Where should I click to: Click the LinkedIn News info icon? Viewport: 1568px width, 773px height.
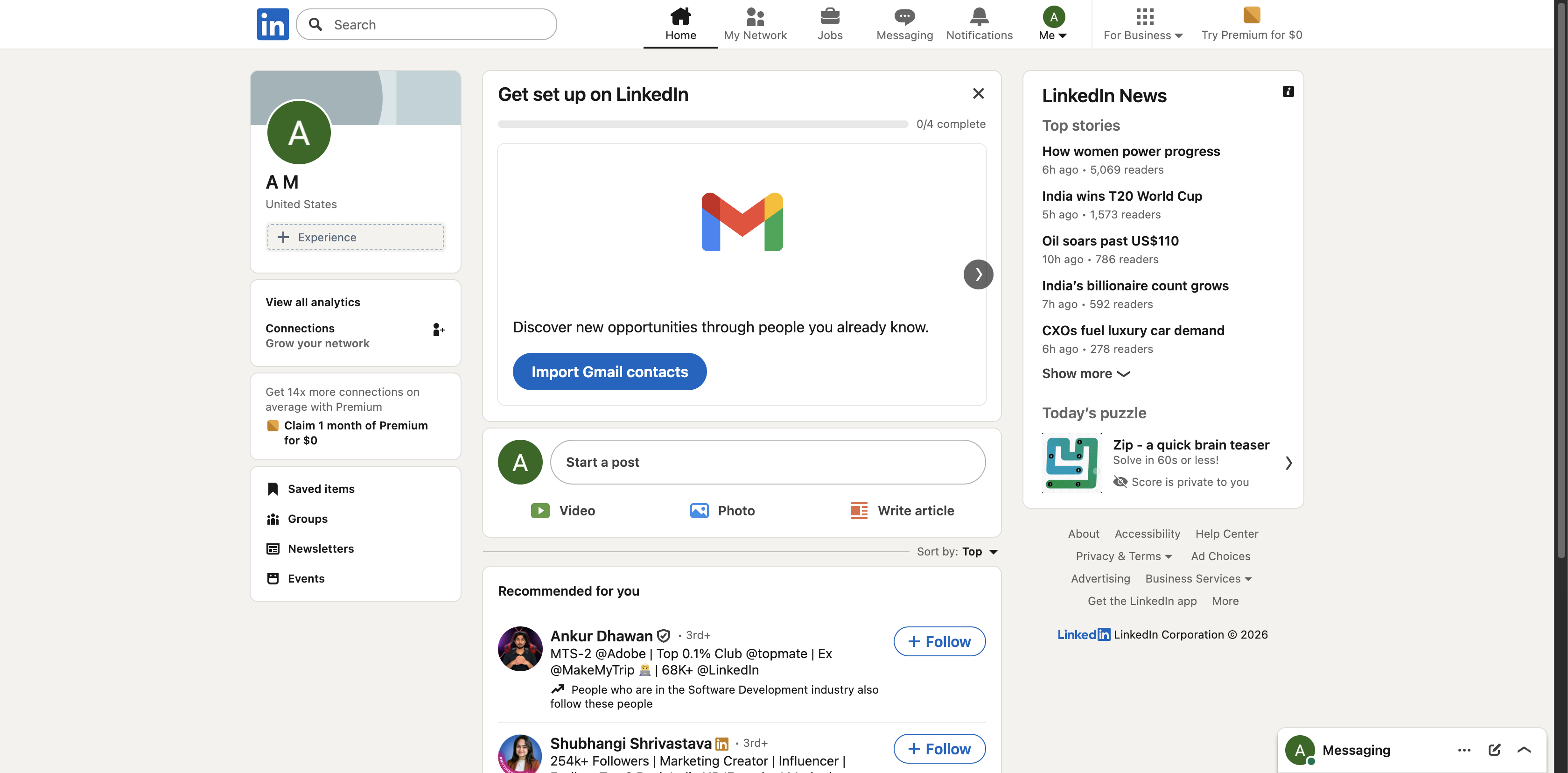point(1288,91)
